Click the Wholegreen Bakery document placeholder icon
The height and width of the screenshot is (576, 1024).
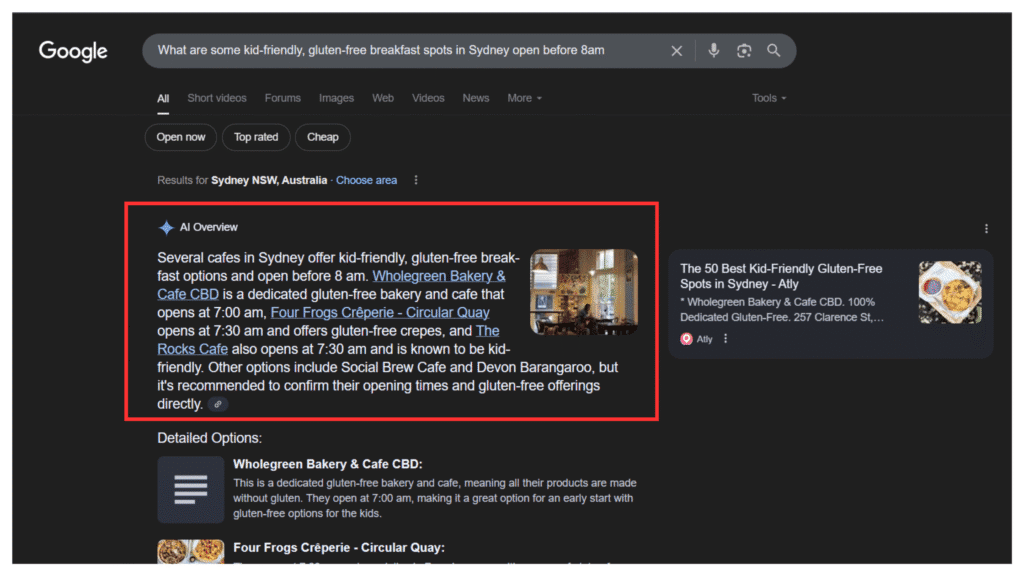(x=191, y=490)
